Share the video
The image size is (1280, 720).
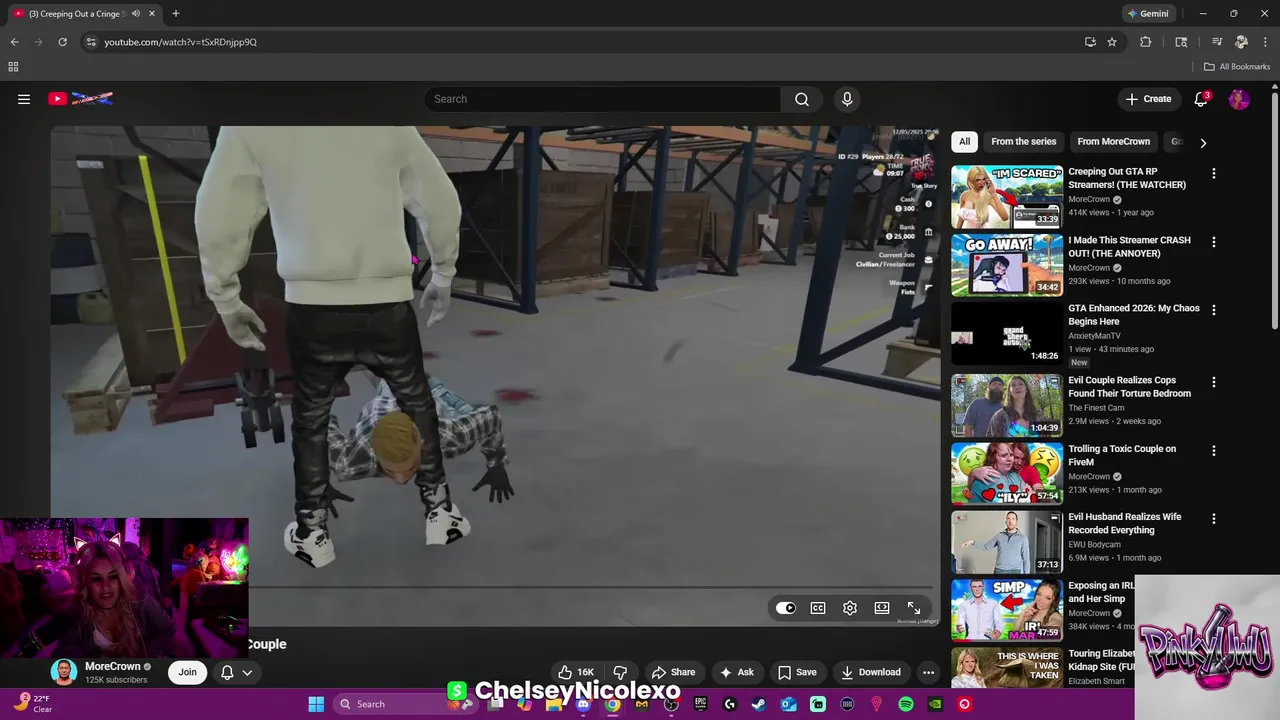pos(673,672)
